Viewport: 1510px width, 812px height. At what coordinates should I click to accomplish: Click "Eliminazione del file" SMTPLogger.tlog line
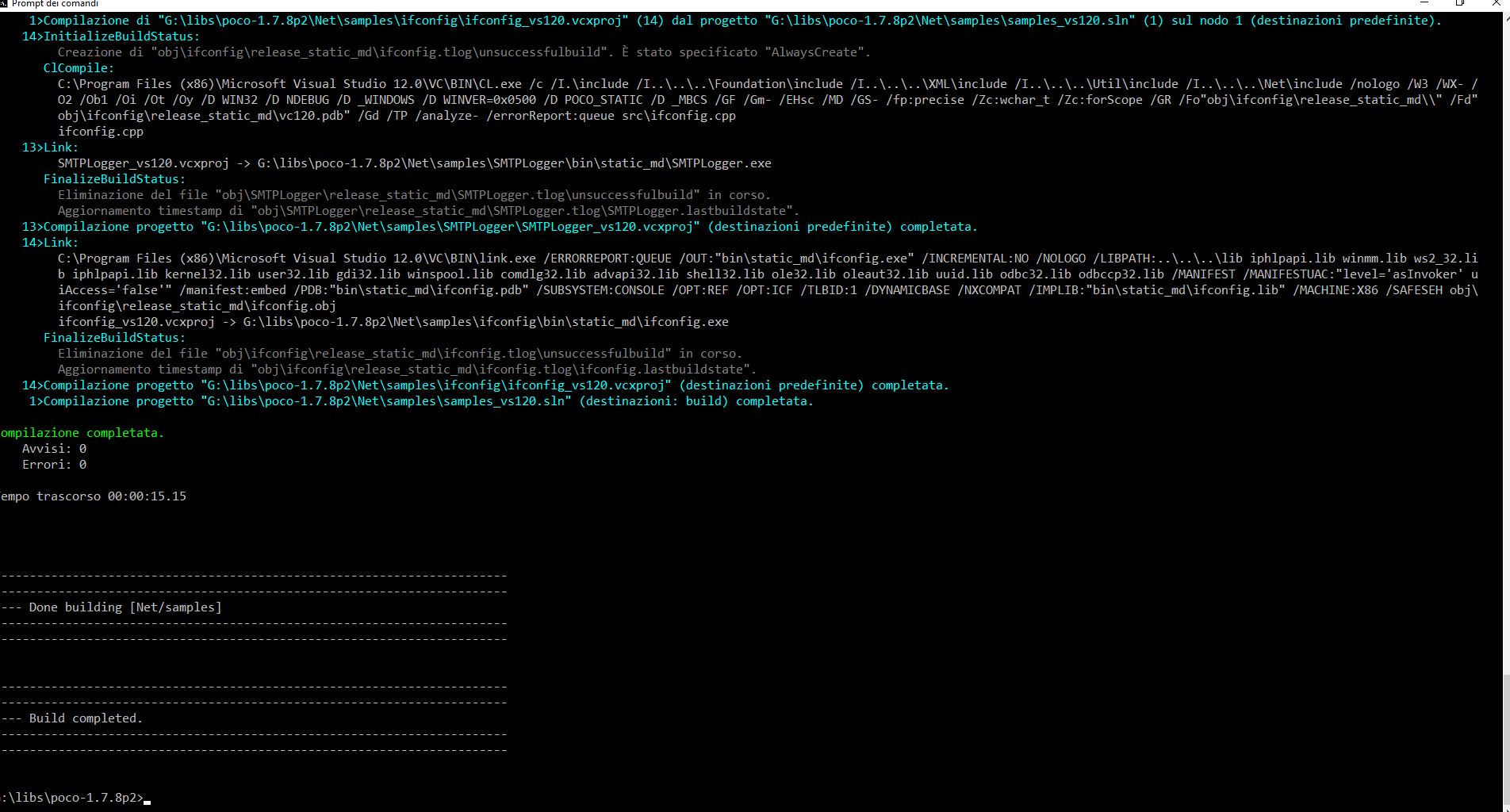(x=414, y=195)
